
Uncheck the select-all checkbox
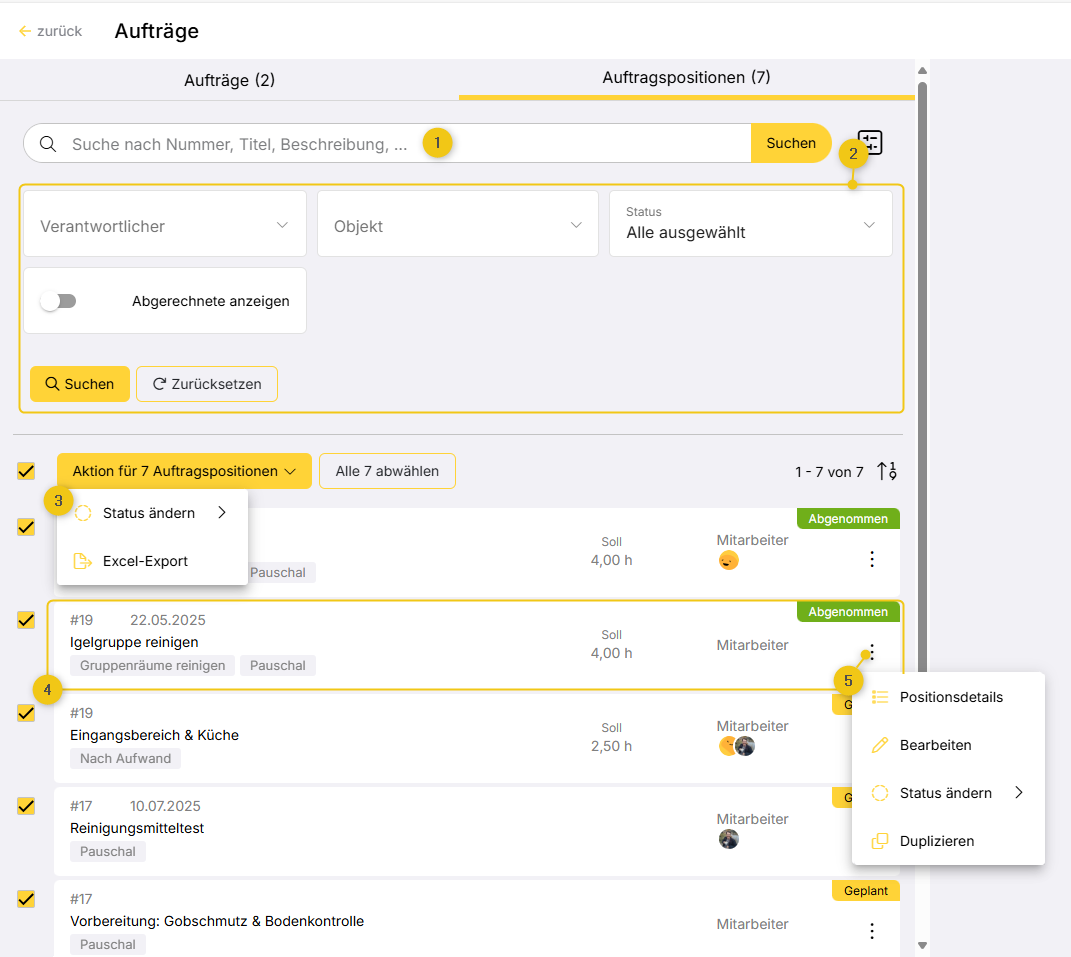(26, 471)
